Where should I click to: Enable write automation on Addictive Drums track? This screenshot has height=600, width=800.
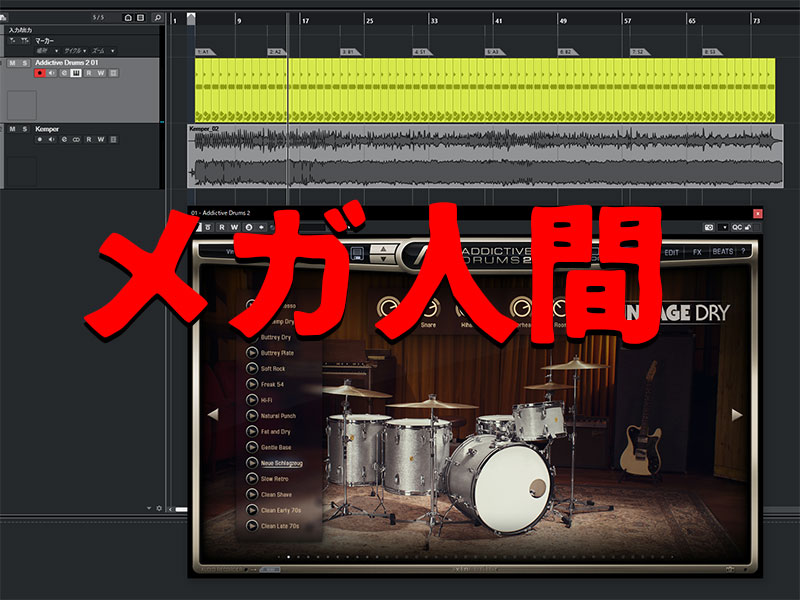[x=101, y=73]
